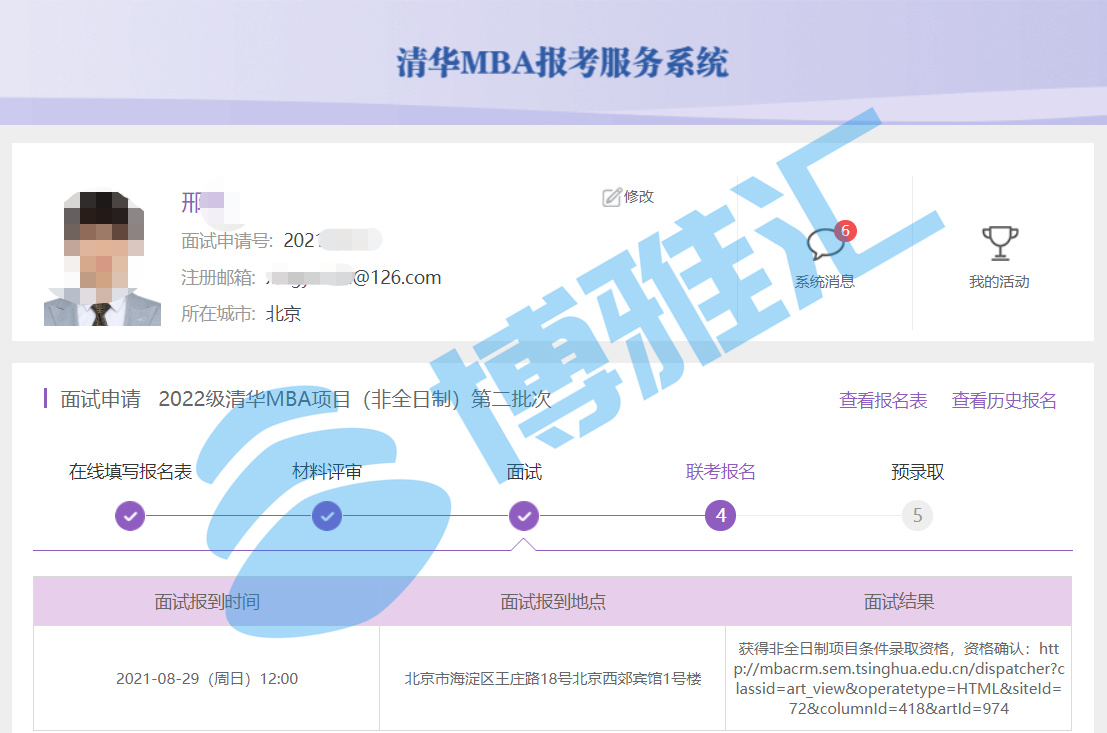Open the 查看报名表 link
Viewport: 1107px width, 733px height.
pos(883,401)
